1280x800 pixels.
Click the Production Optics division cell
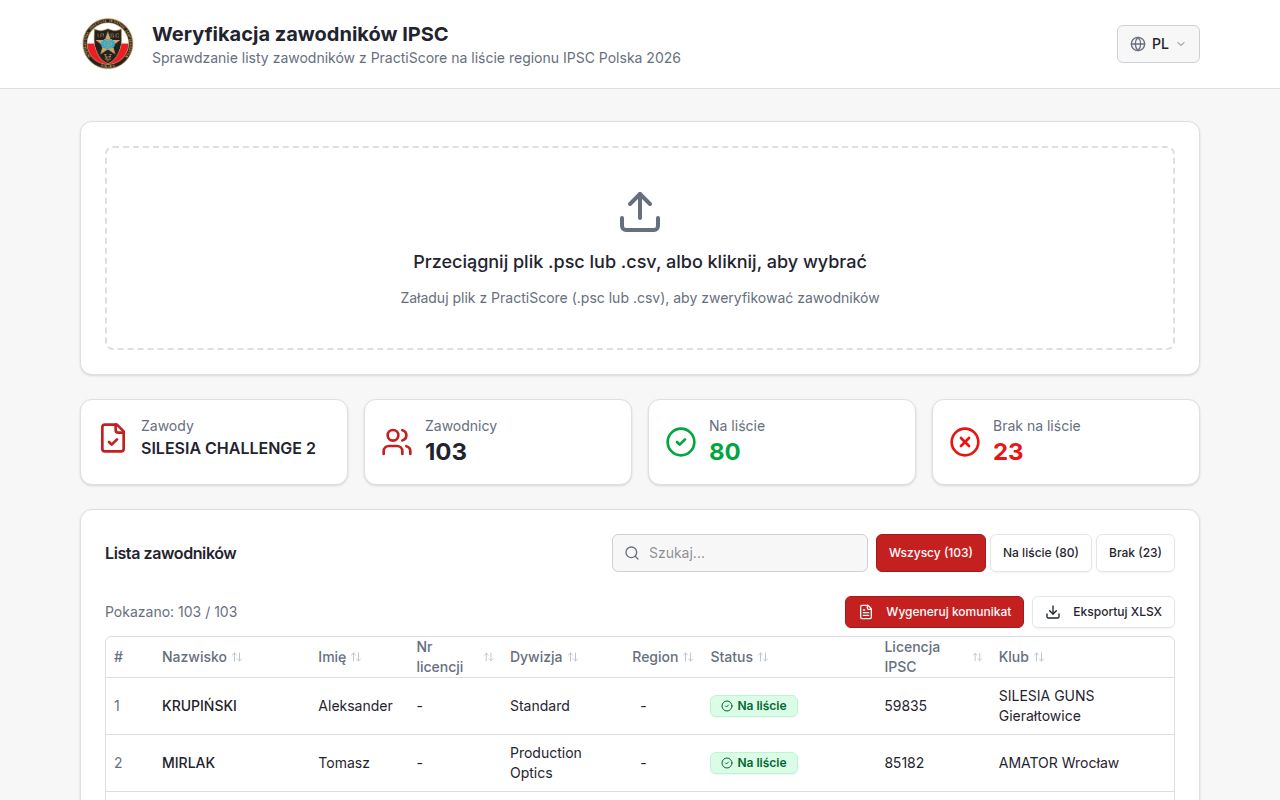click(x=546, y=763)
